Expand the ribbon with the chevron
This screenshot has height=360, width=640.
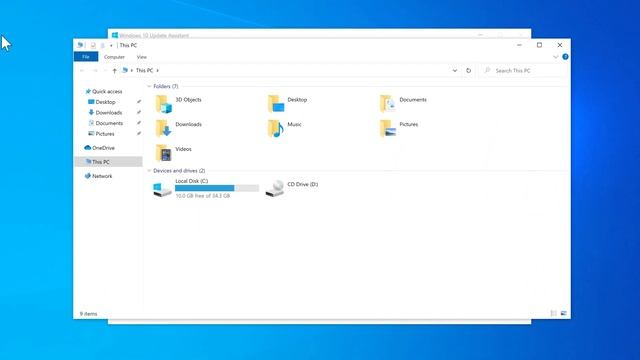(556, 57)
